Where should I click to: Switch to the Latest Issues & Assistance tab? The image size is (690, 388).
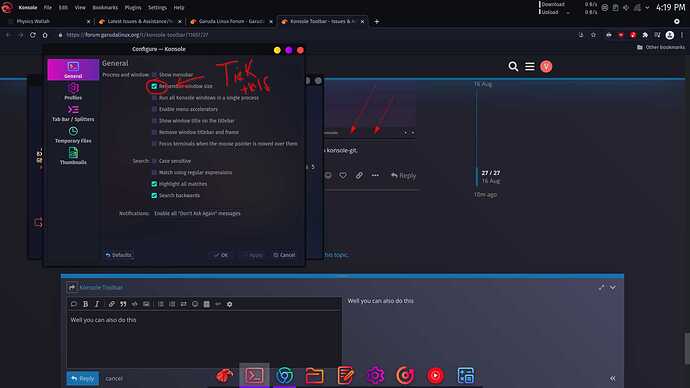coord(140,21)
